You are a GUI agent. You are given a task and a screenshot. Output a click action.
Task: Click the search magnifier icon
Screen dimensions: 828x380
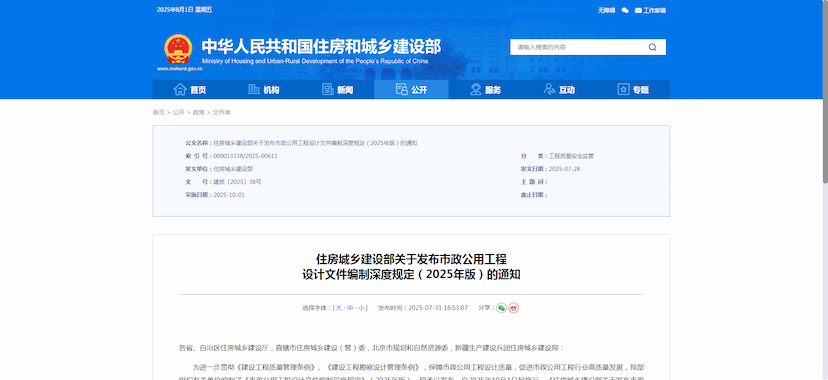(653, 47)
